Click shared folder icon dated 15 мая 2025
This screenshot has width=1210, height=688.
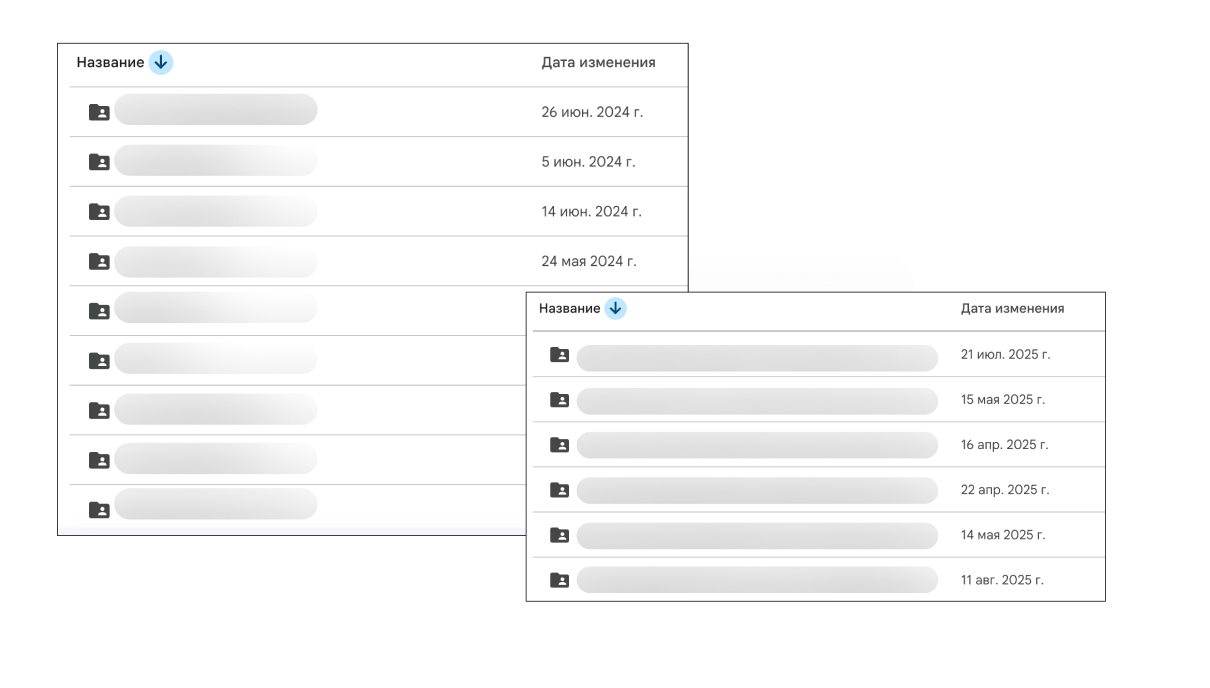[x=560, y=400]
